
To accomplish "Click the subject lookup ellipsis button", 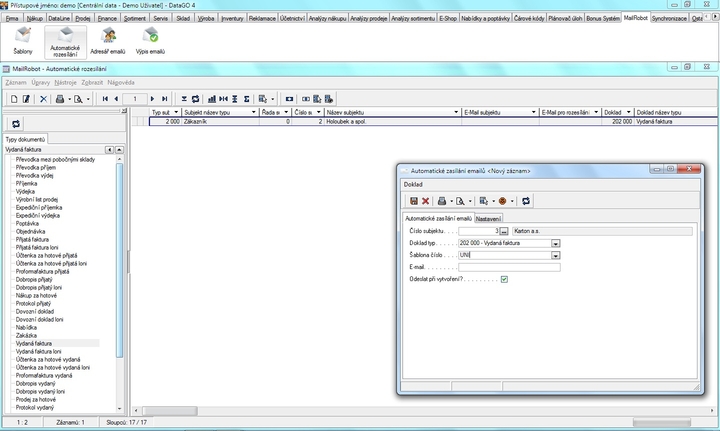I will tap(504, 231).
